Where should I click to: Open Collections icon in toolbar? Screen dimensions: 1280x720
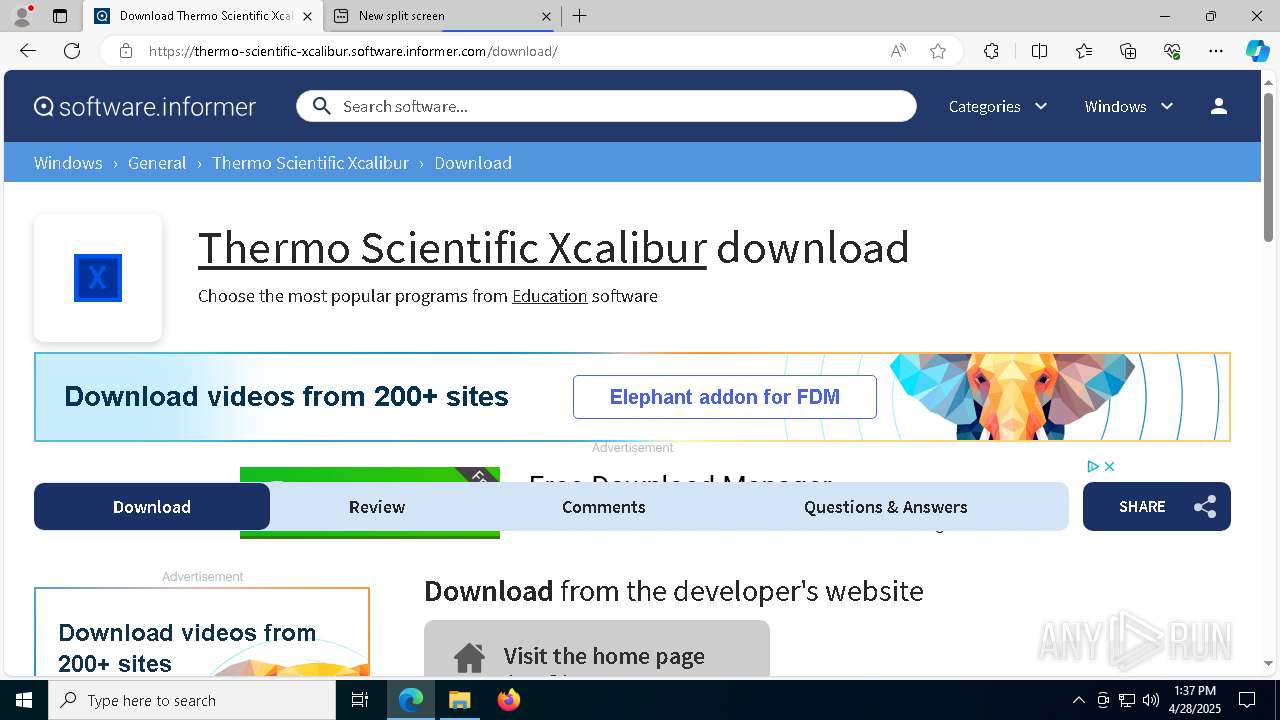coord(1128,51)
